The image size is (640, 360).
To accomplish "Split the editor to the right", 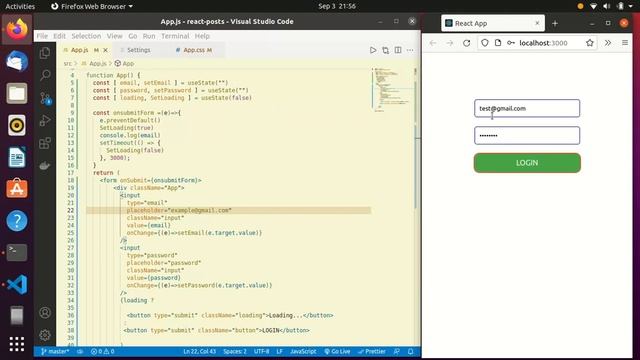I will (398, 50).
